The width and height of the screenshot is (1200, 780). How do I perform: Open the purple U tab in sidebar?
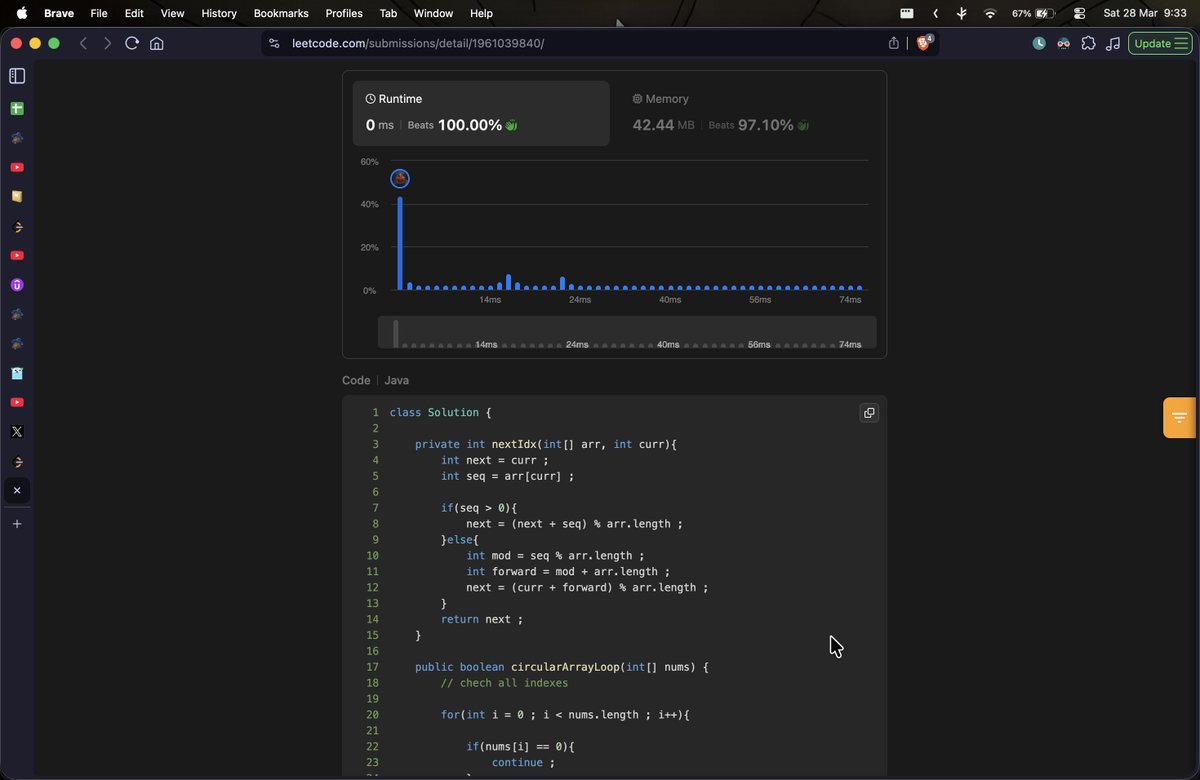tap(17, 285)
